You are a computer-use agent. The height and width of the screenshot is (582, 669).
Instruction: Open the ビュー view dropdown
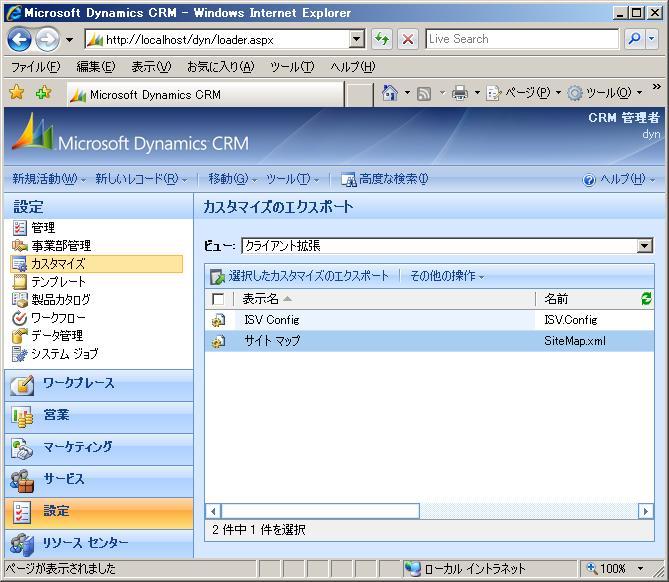click(x=645, y=246)
